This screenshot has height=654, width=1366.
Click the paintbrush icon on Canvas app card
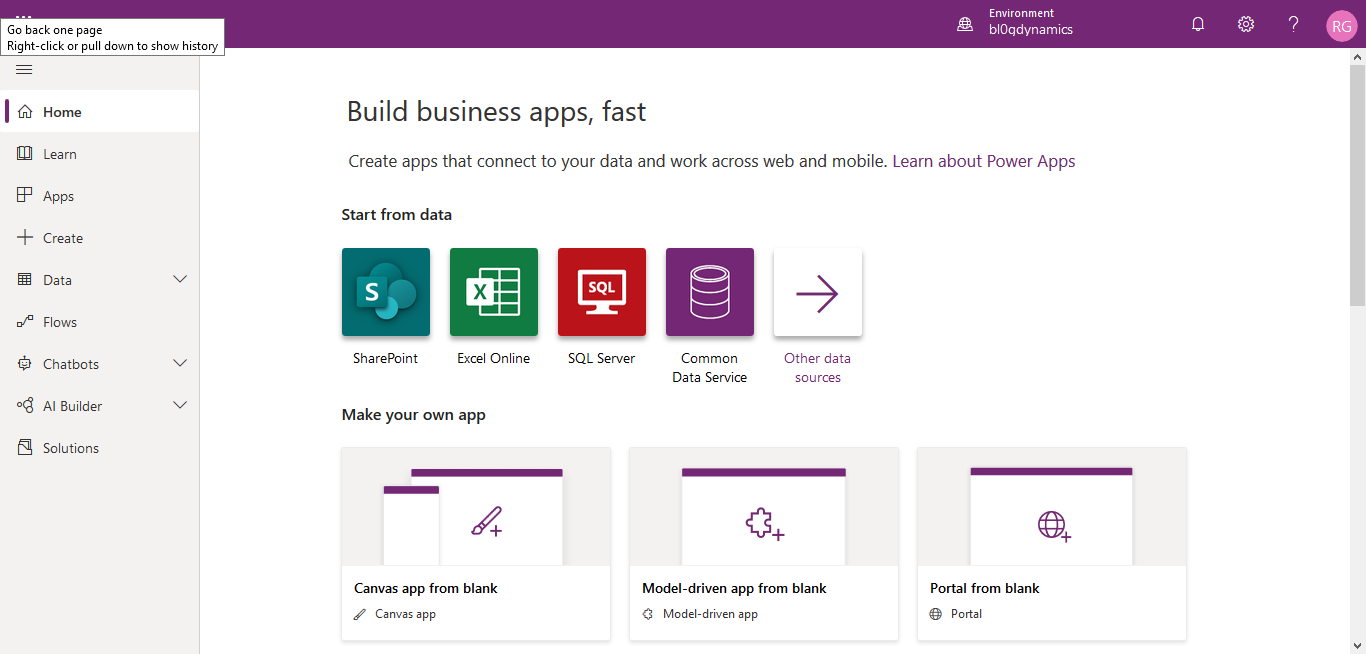click(486, 522)
